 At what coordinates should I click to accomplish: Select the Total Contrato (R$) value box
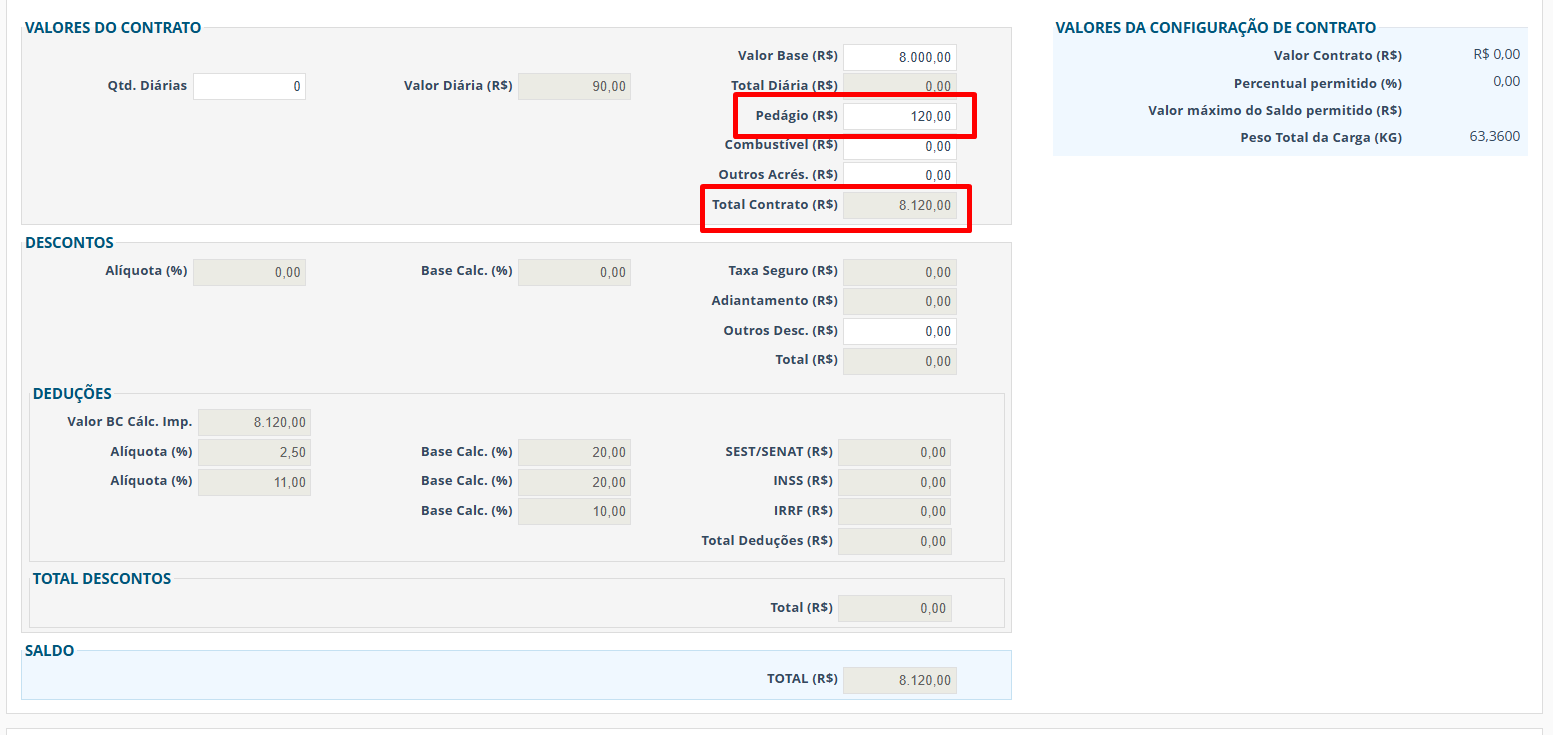click(899, 206)
